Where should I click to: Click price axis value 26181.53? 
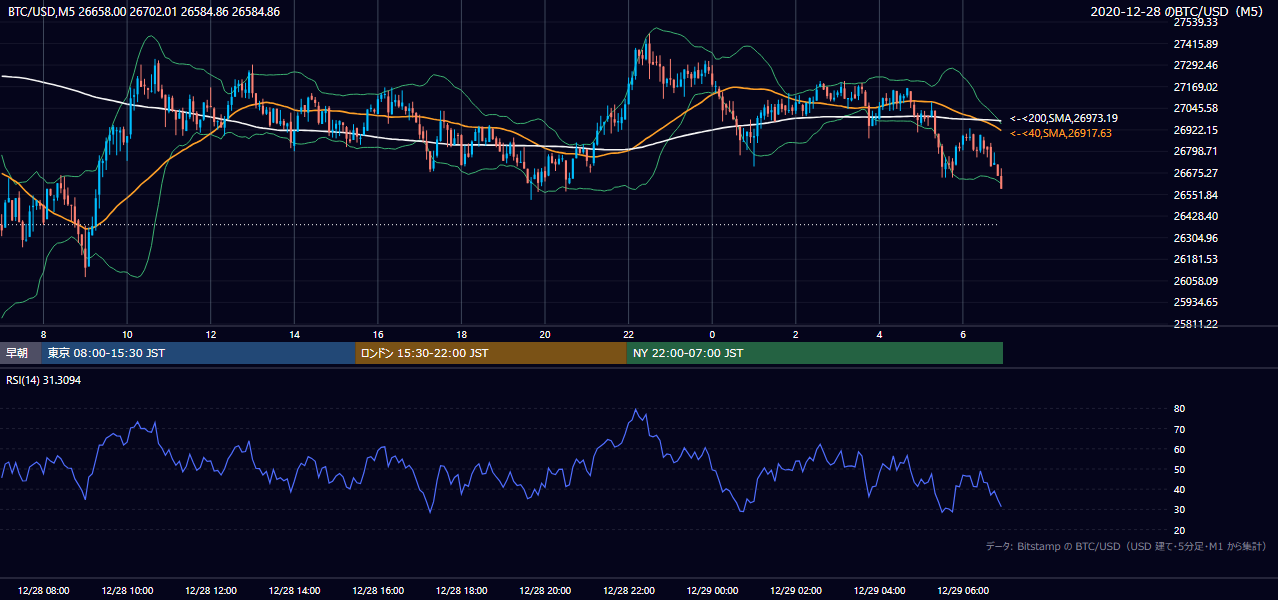[x=1195, y=259]
